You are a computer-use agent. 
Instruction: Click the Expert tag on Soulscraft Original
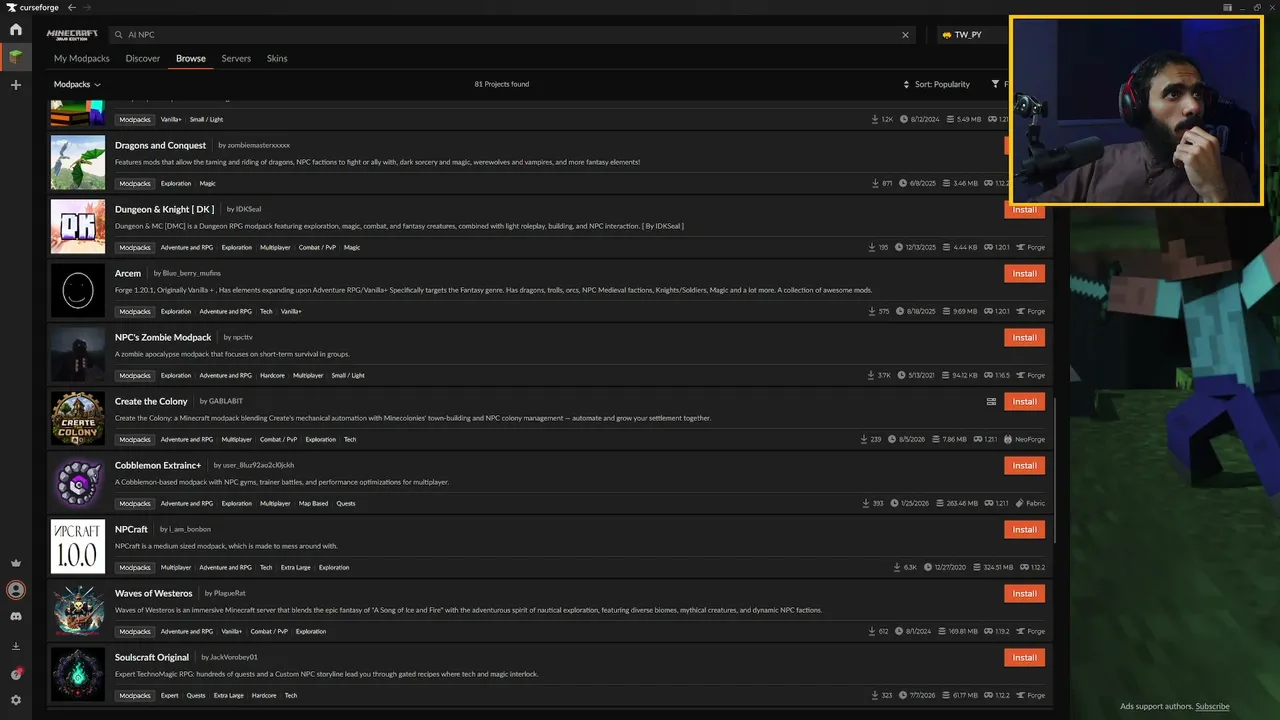pos(170,696)
